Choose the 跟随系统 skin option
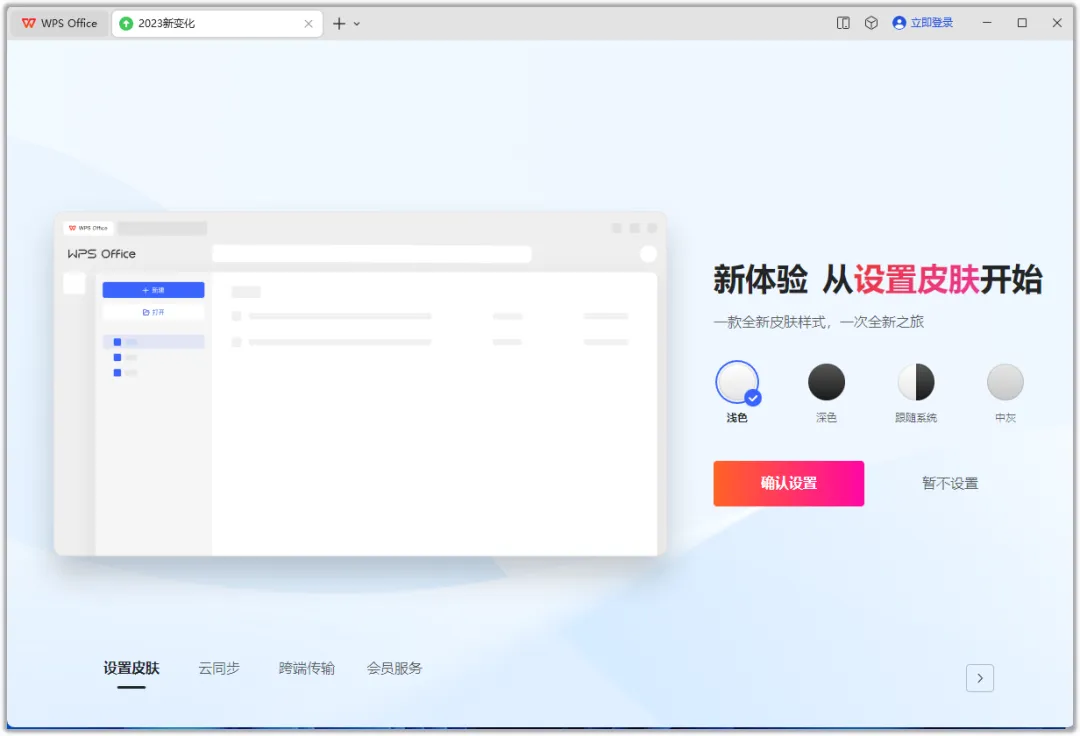Viewport: 1080px width, 736px height. pos(916,382)
